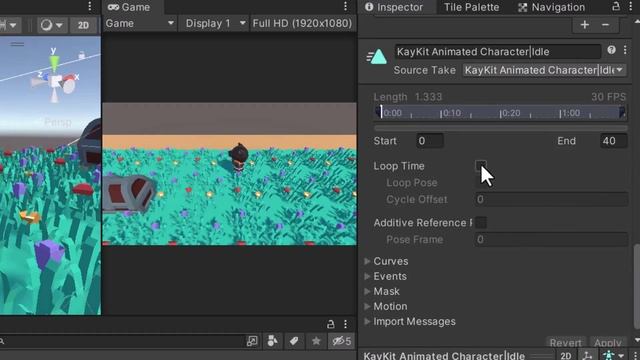Click the End frame input field
Viewport: 640px width, 360px height.
click(613, 141)
